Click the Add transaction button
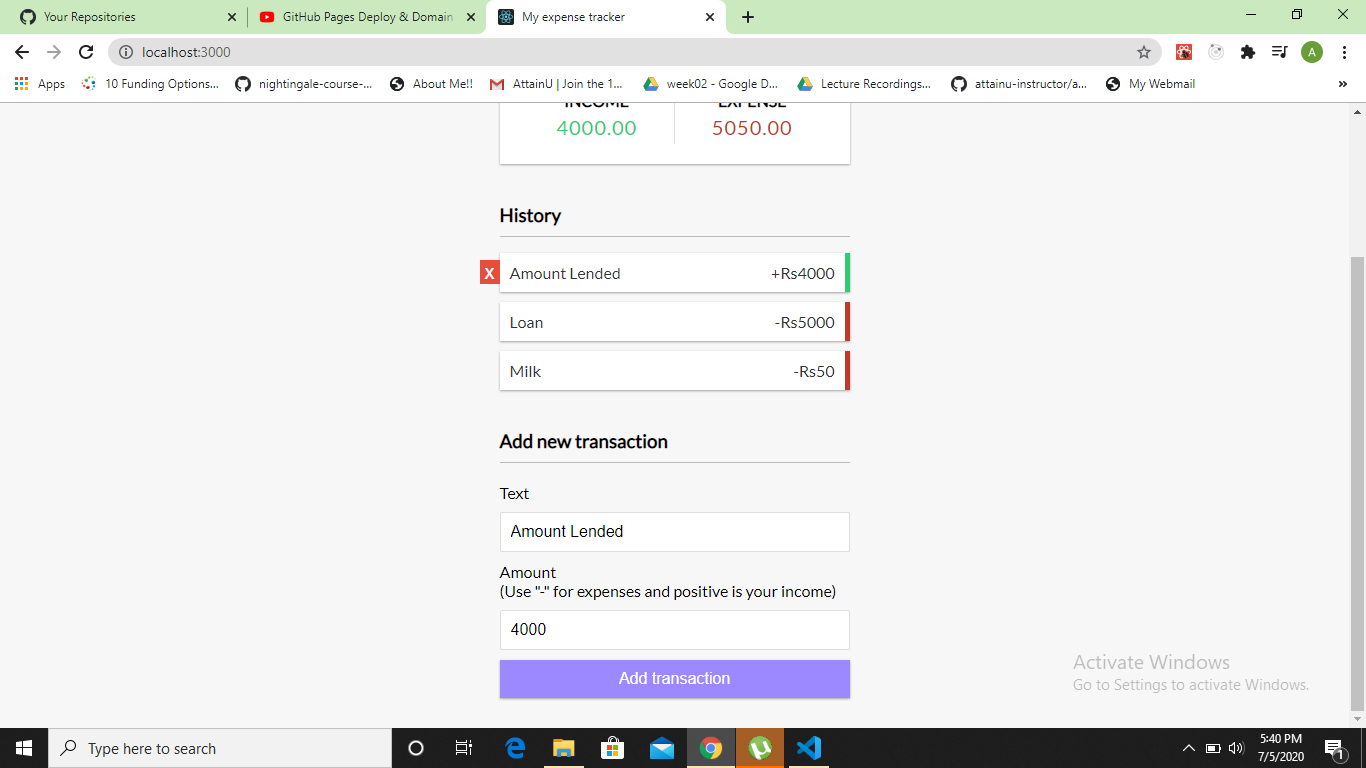The width and height of the screenshot is (1366, 768). (675, 679)
